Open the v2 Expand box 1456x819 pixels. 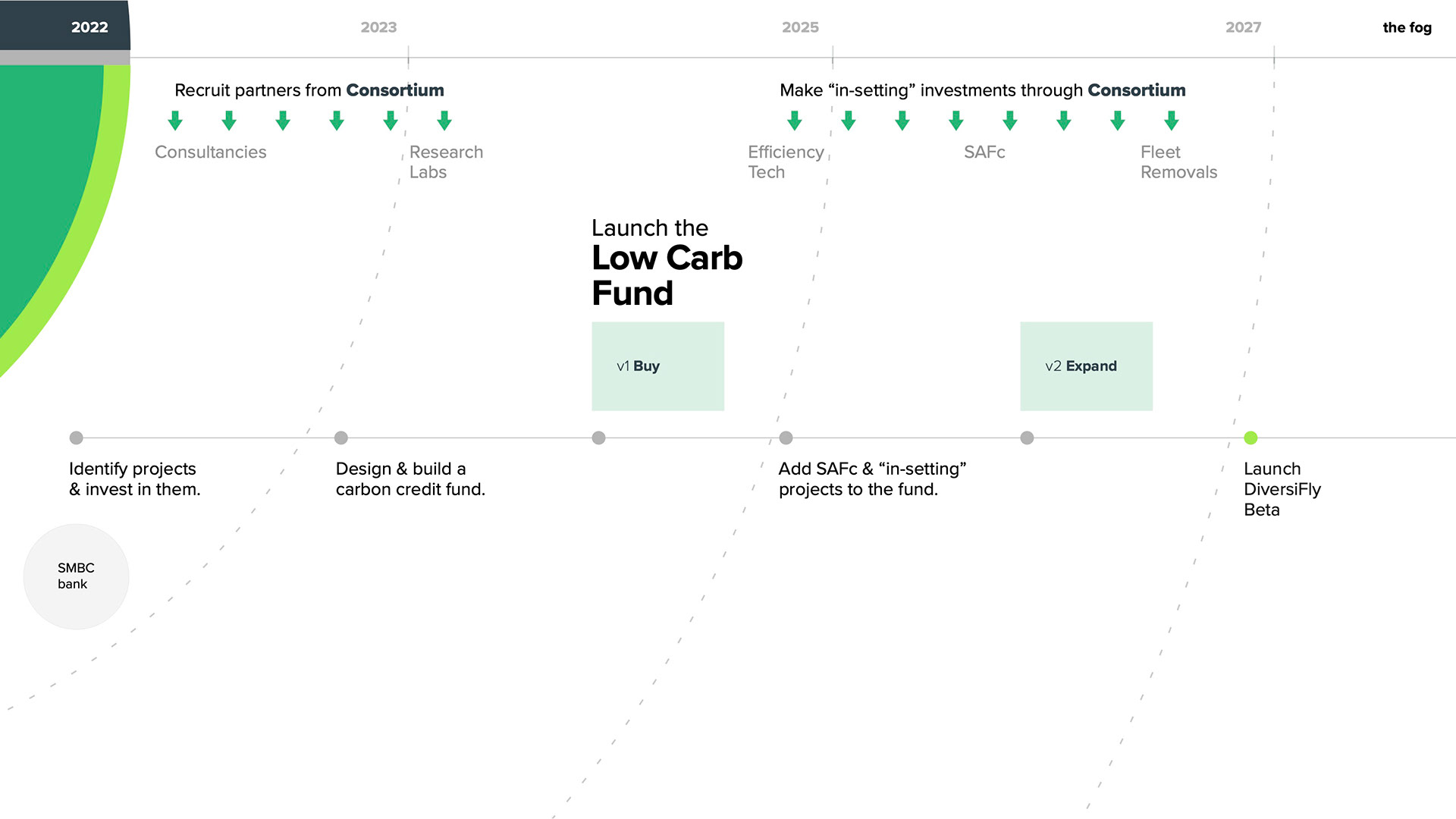(1086, 366)
